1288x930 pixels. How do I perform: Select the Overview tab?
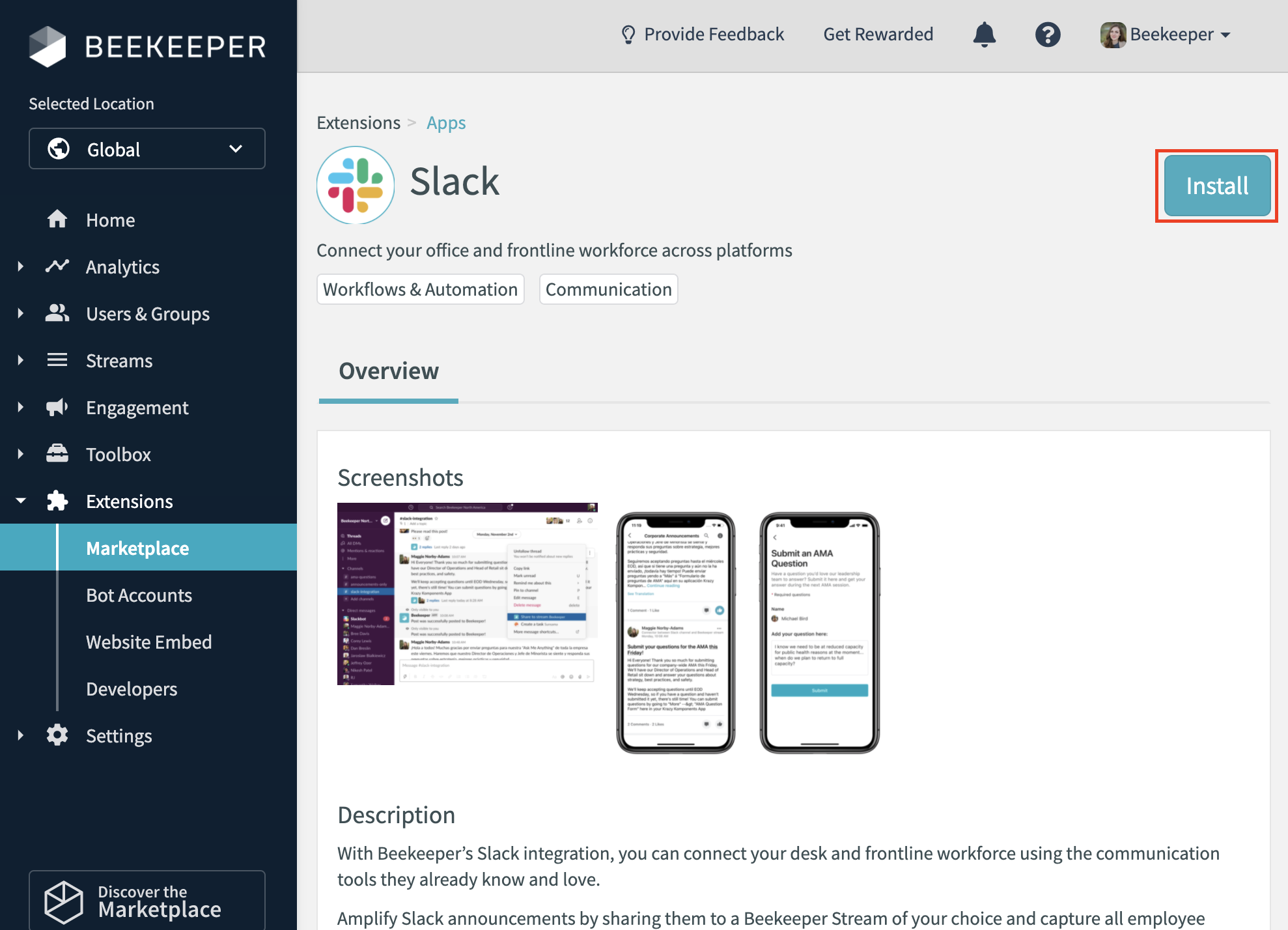[389, 371]
